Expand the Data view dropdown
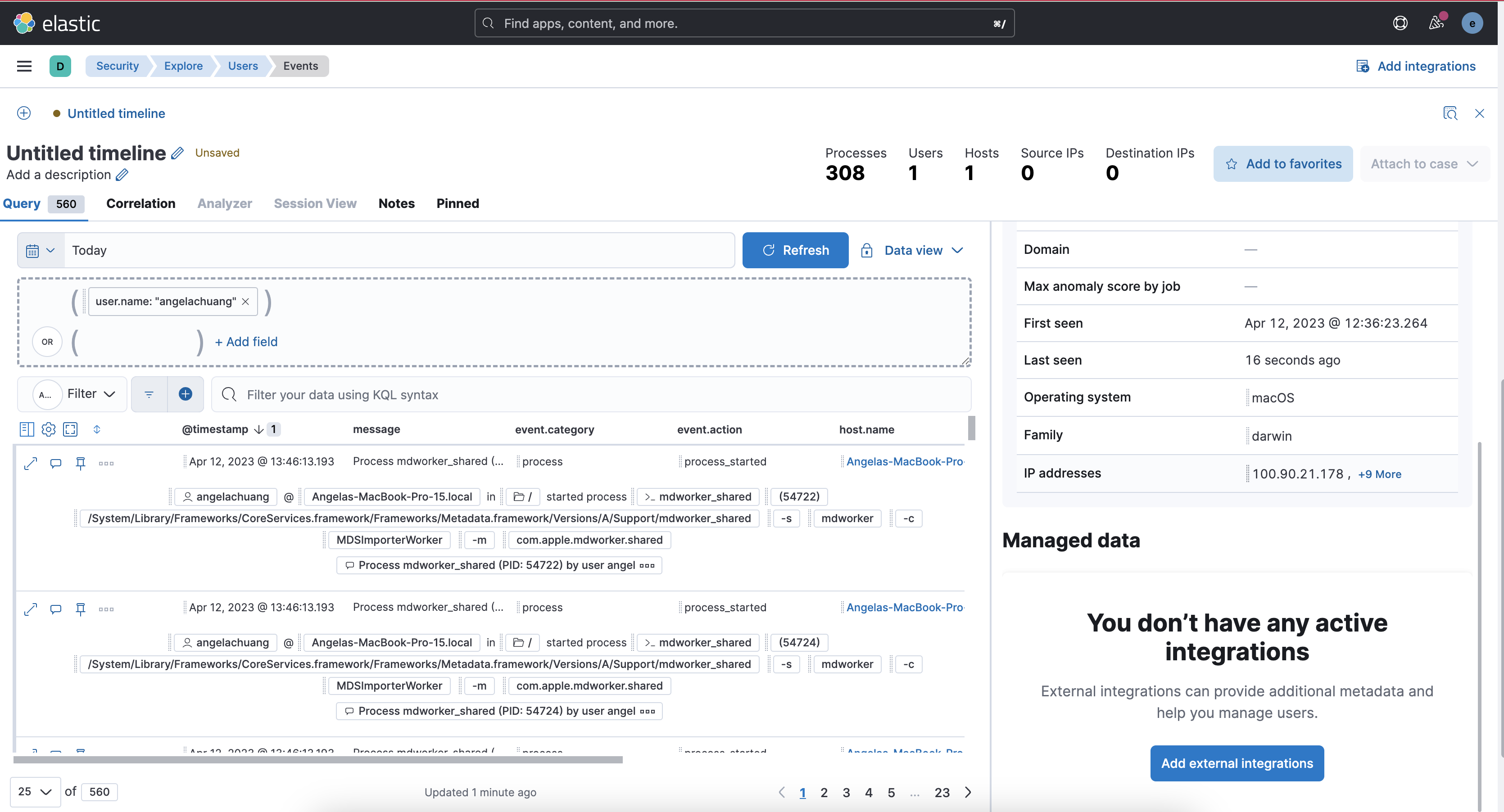1504x812 pixels. tap(913, 250)
